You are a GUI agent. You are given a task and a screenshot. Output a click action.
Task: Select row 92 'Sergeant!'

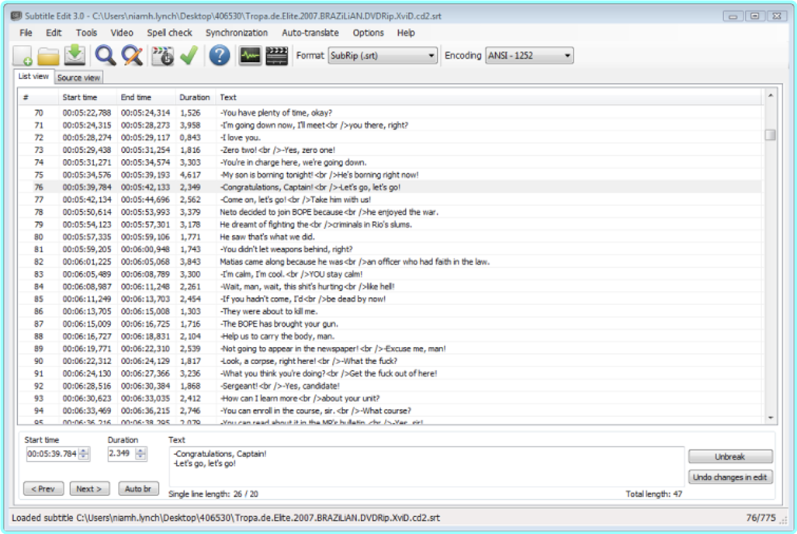coord(390,386)
